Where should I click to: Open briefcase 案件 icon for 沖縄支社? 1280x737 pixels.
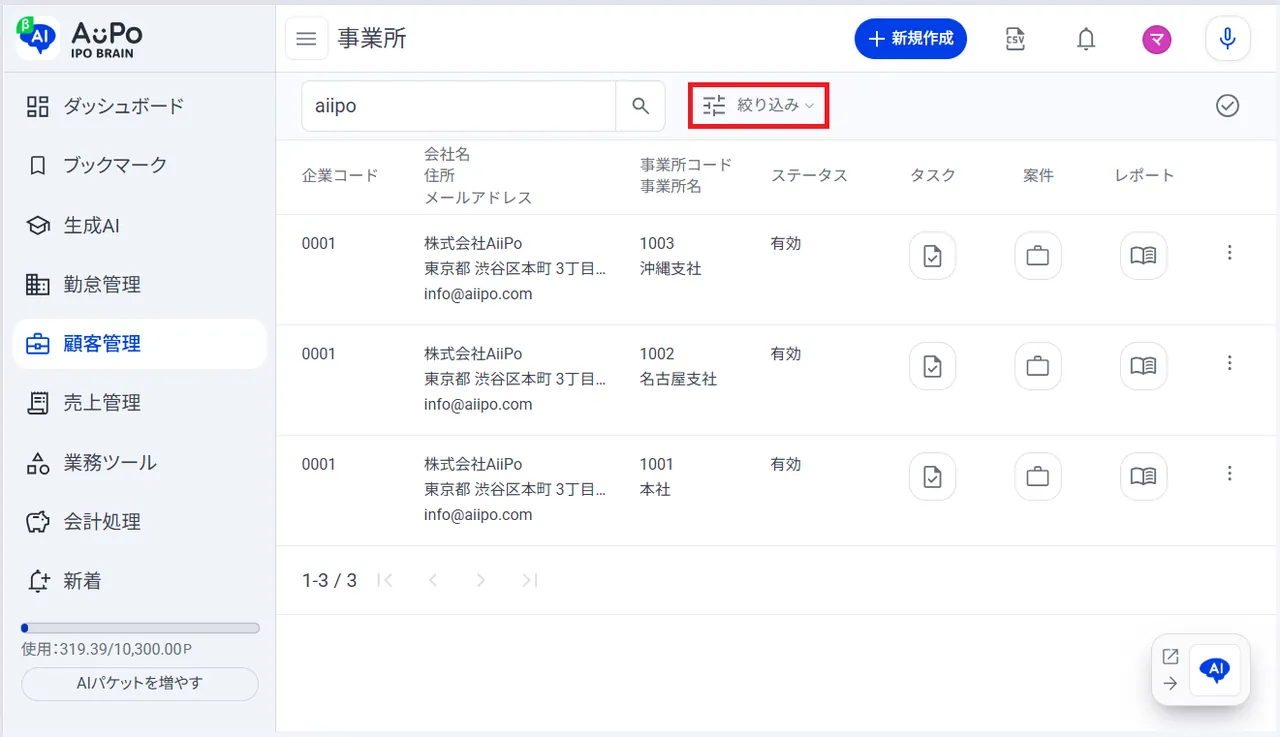pyautogui.click(x=1038, y=256)
